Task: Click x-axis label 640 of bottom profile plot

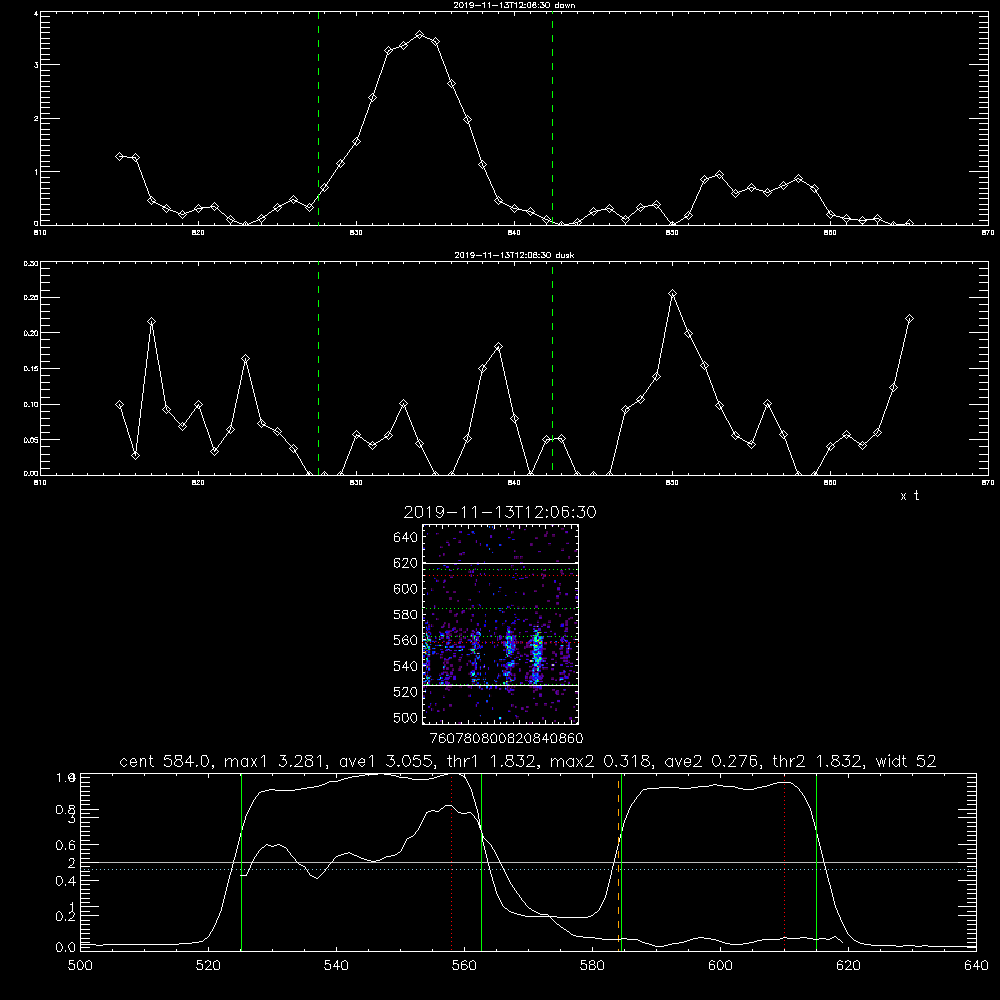Action: 976,966
